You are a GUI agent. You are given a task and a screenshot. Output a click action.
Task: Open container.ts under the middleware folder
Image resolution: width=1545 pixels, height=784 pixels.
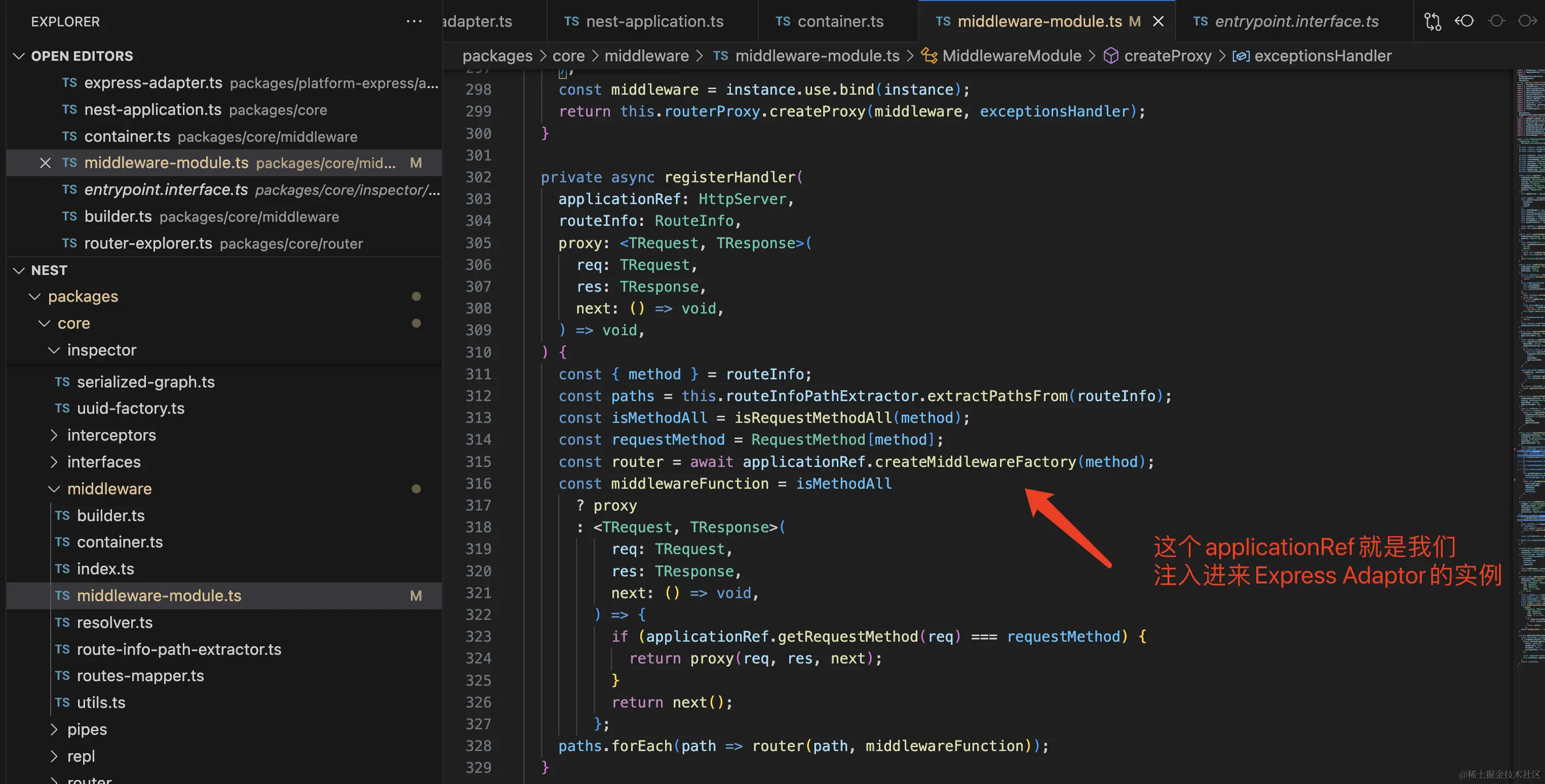224,542
